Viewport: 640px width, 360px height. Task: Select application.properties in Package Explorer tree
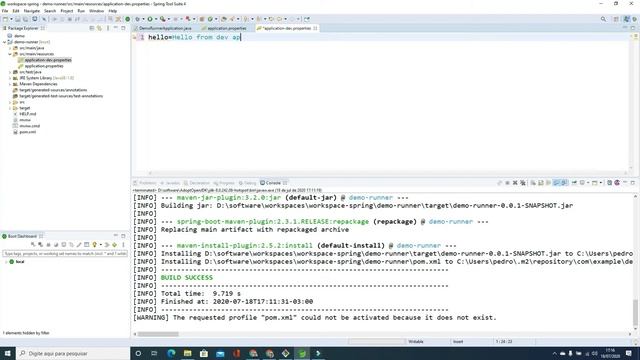[44, 66]
